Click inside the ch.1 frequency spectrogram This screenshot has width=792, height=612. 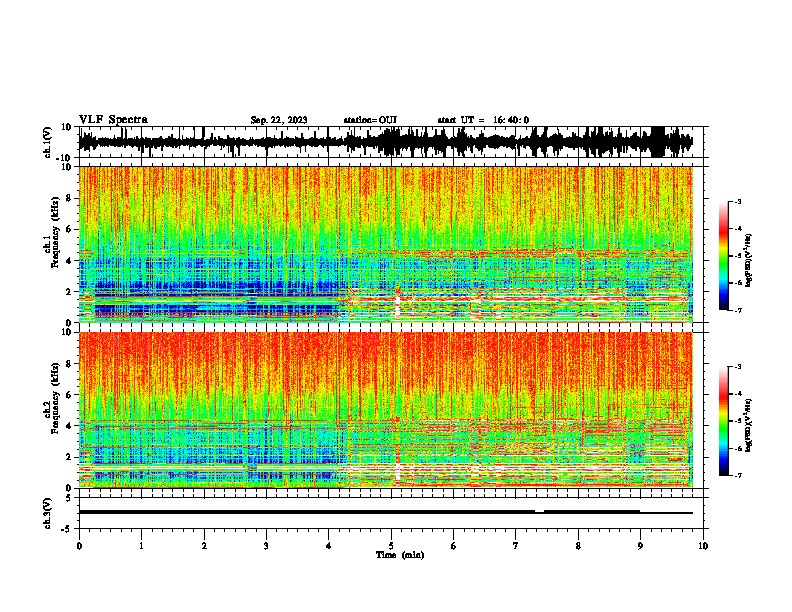tap(393, 244)
